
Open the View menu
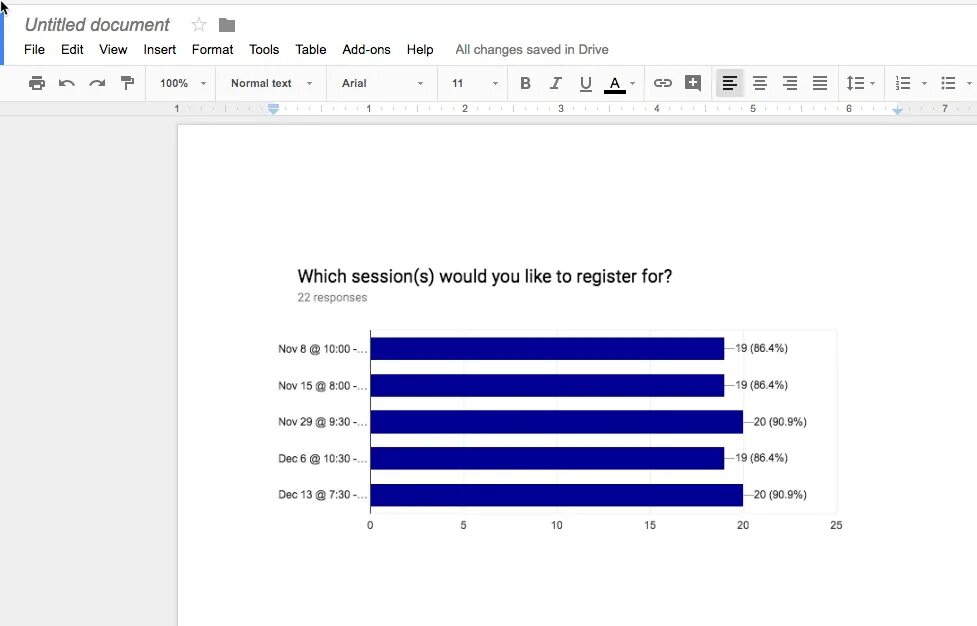point(113,49)
